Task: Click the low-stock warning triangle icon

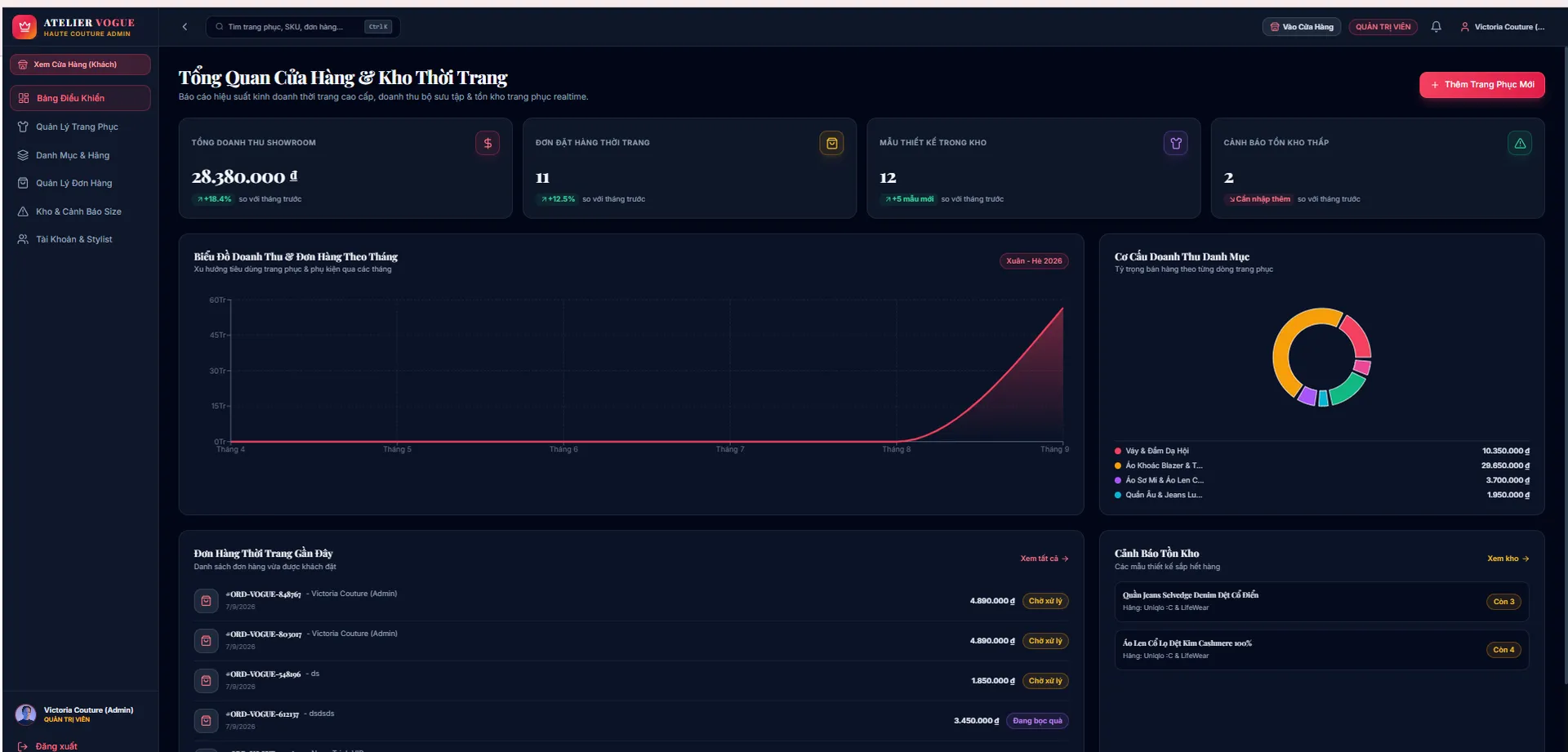Action: [1519, 143]
